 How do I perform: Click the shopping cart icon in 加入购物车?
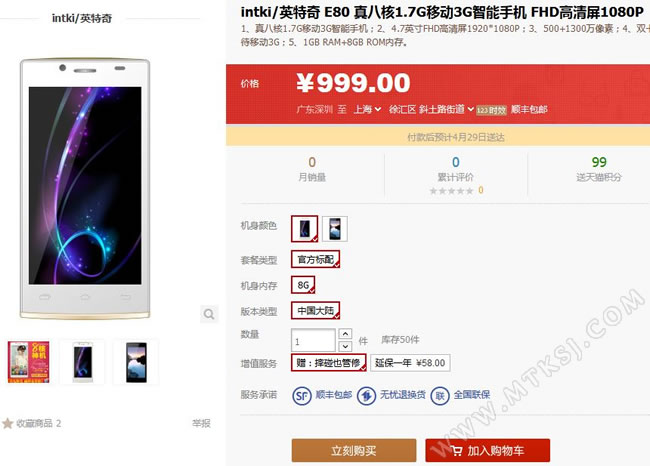pyautogui.click(x=456, y=451)
